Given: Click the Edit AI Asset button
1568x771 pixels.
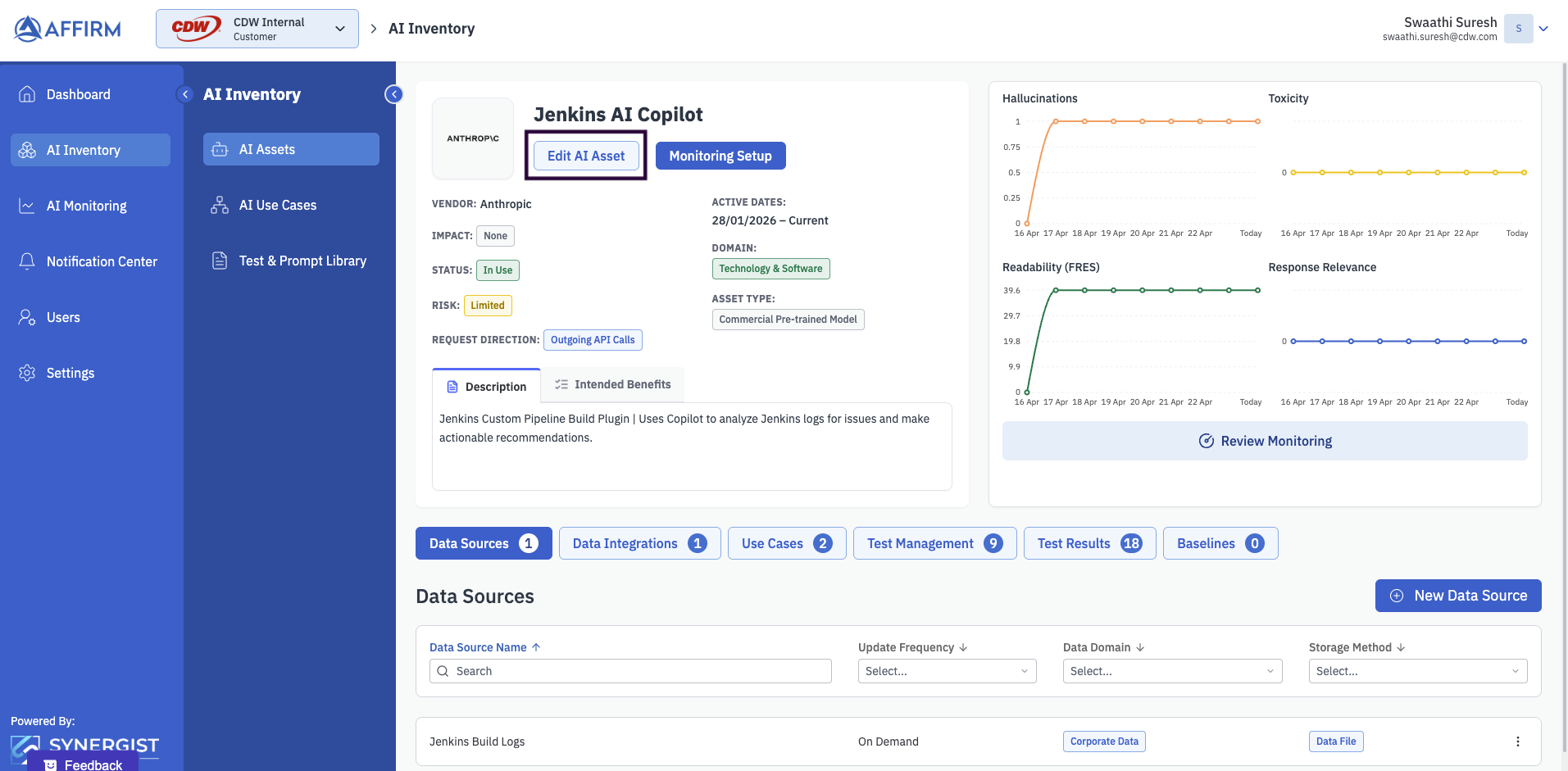Looking at the screenshot, I should coord(586,156).
